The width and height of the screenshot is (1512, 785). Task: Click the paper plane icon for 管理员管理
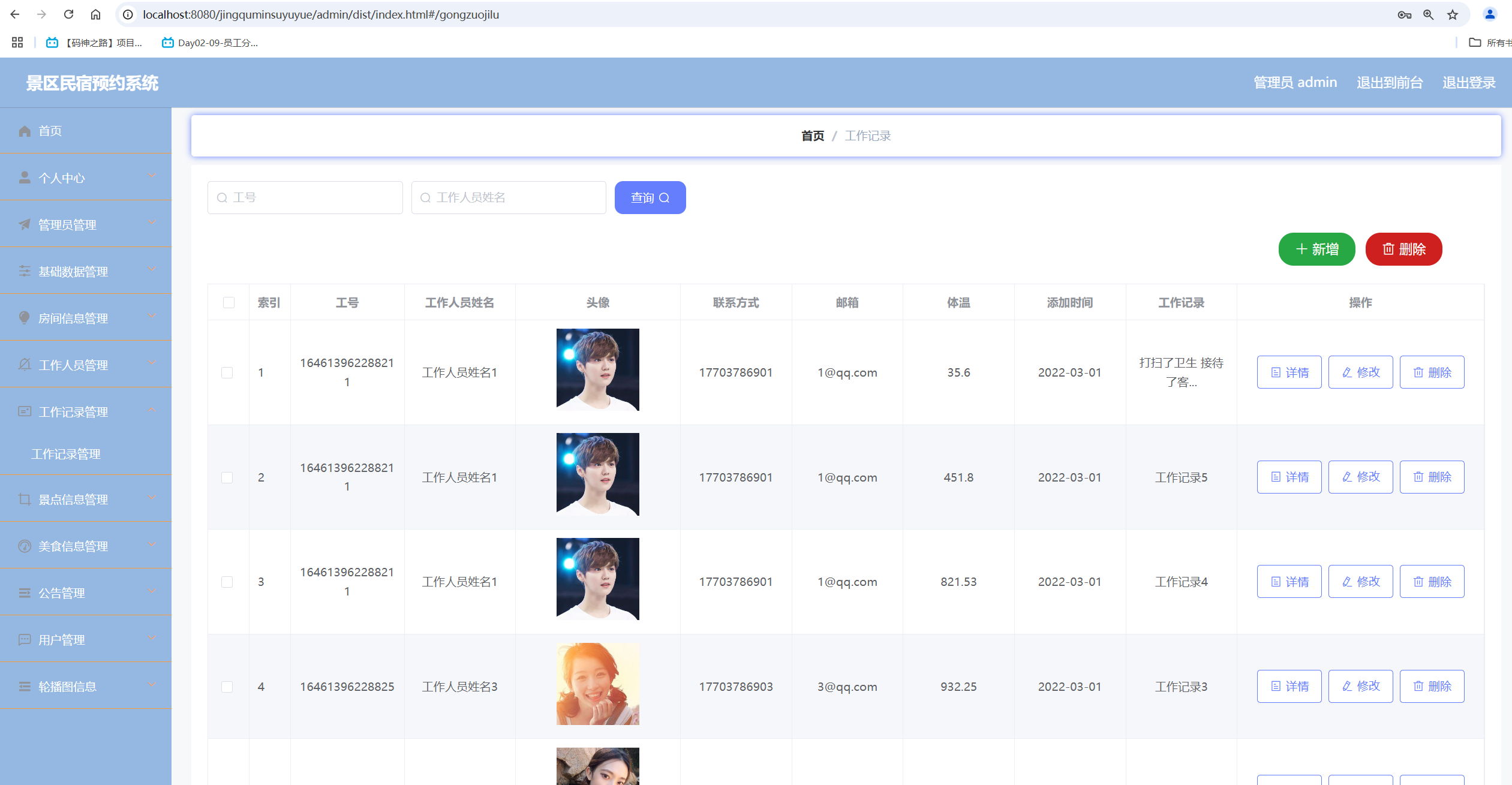[25, 225]
